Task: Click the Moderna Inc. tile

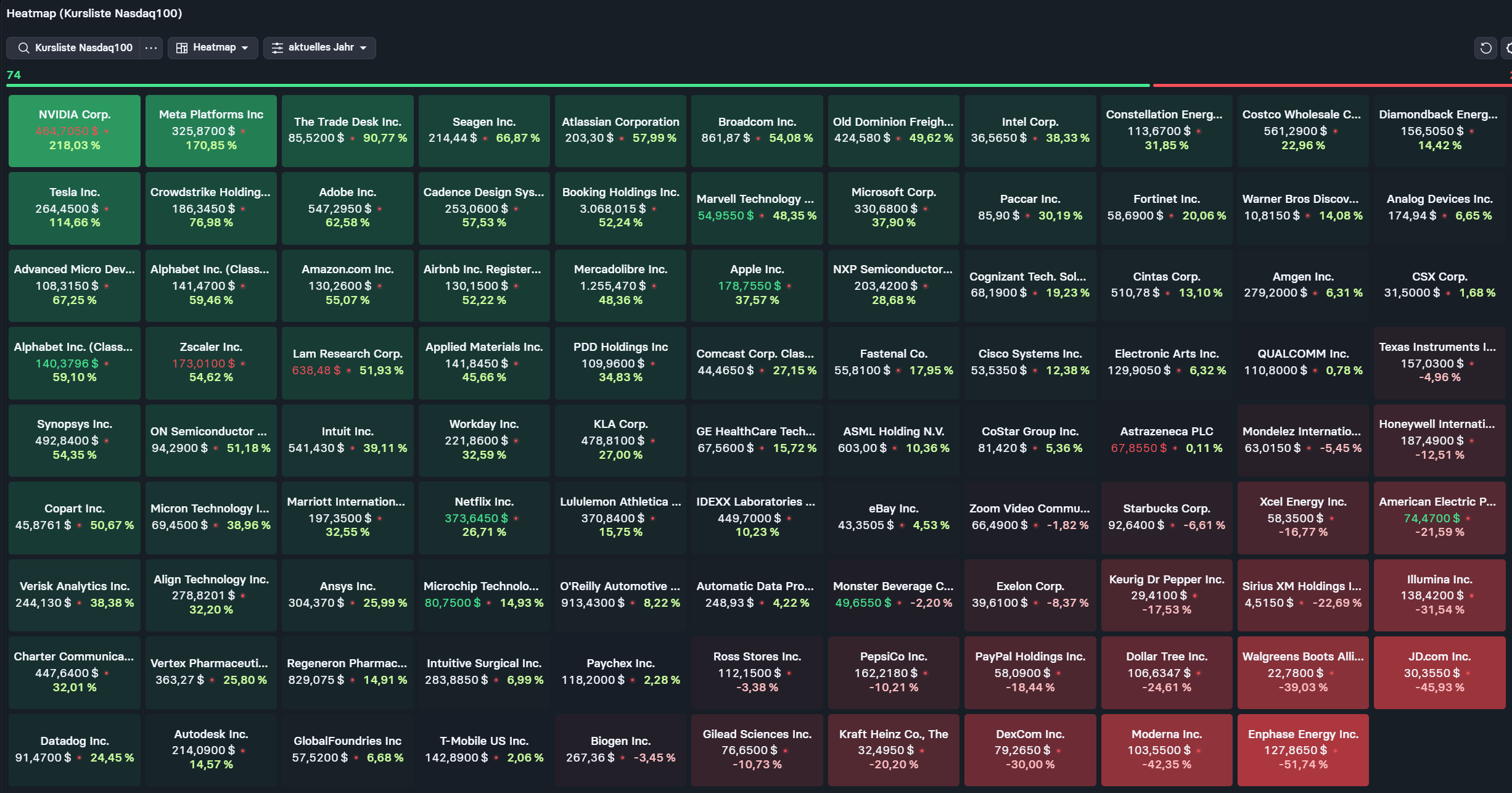Action: 1167,750
